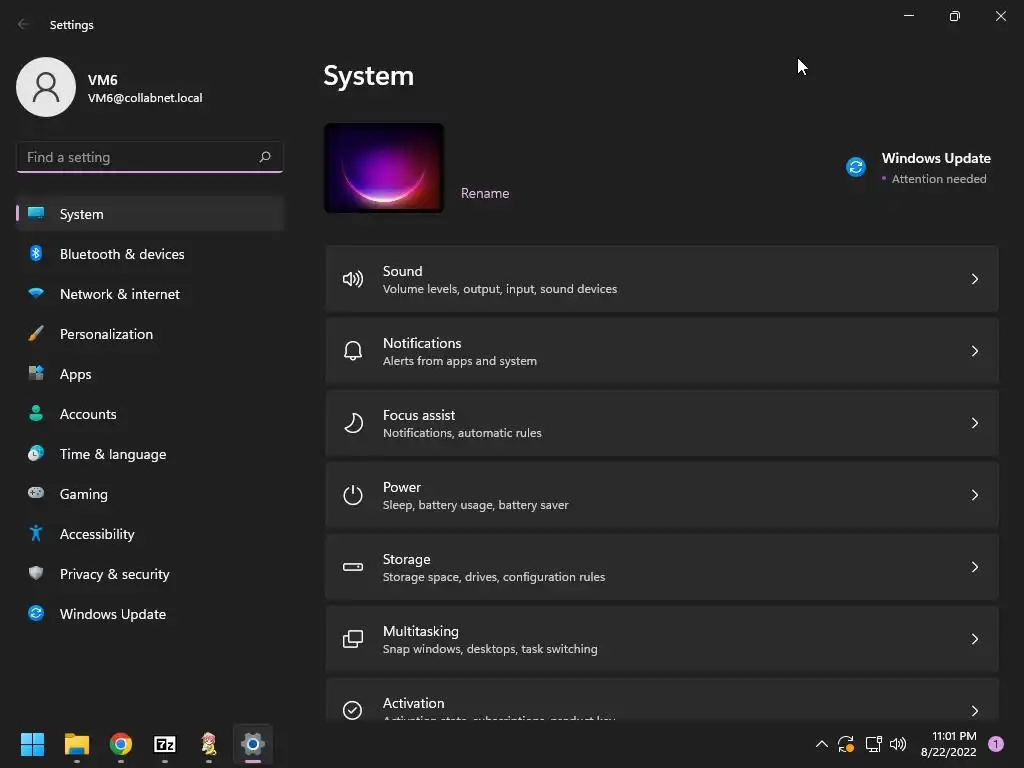Click the user profile avatar icon
Viewport: 1024px width, 768px height.
[x=46, y=87]
